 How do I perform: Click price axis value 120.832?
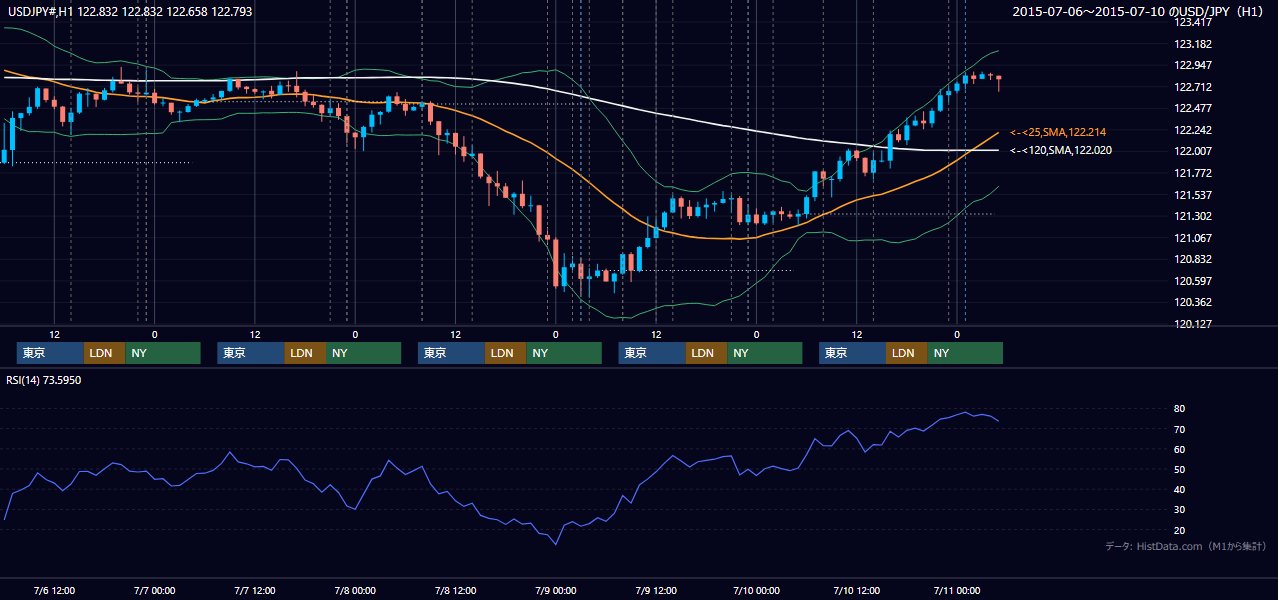point(1192,259)
